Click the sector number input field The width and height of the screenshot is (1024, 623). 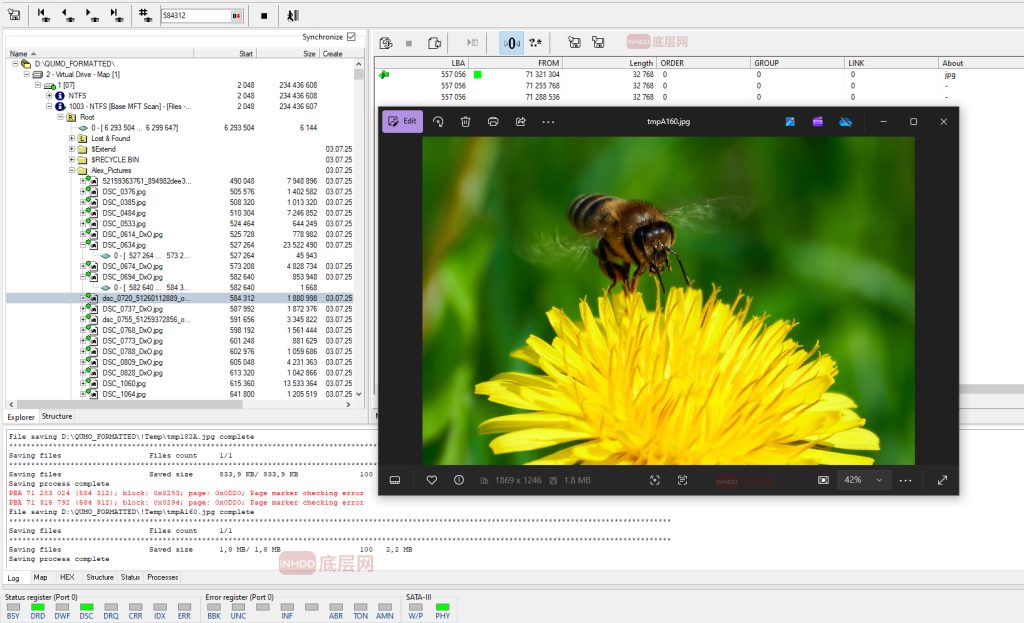(193, 16)
